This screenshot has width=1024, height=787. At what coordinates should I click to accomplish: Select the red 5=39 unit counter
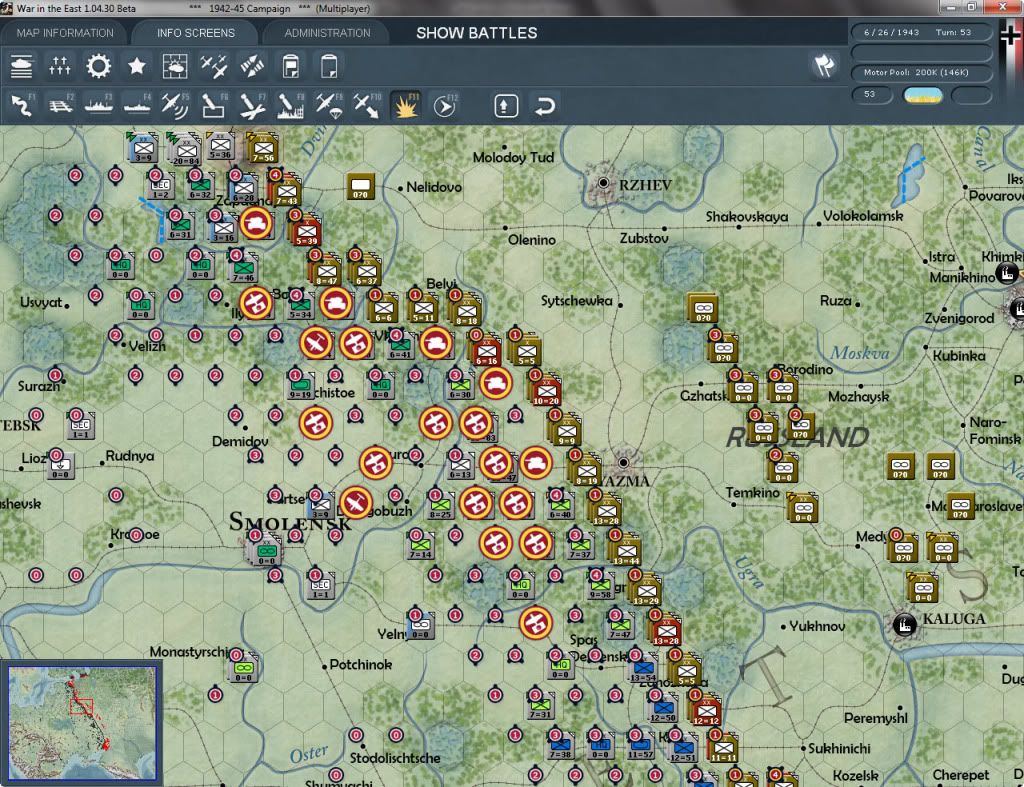[x=306, y=232]
